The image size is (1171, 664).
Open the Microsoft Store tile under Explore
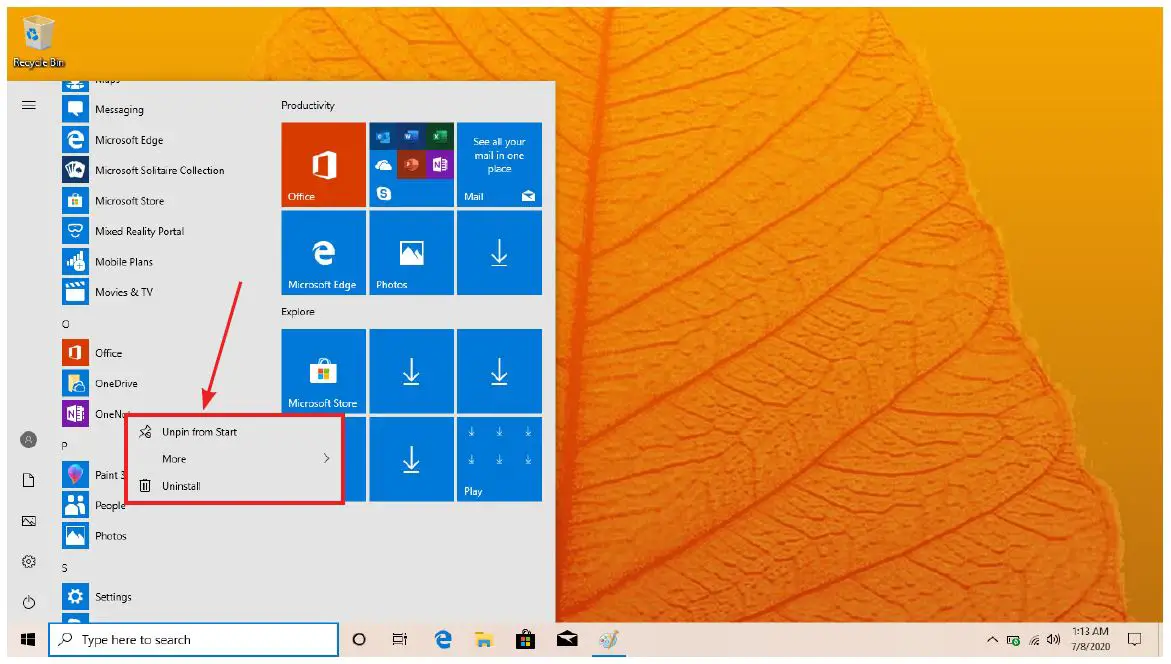(x=323, y=371)
